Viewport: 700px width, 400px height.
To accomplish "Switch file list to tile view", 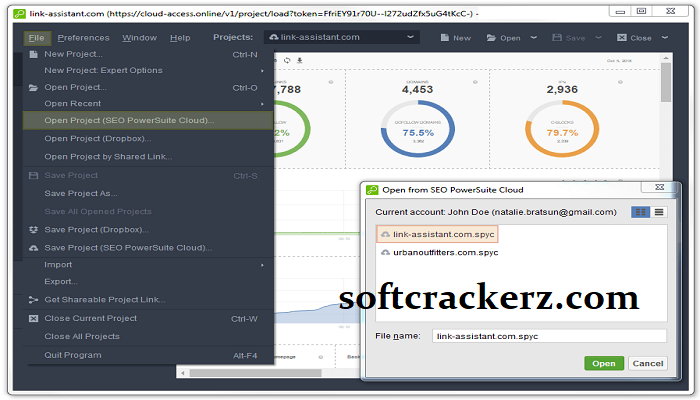I will point(640,212).
